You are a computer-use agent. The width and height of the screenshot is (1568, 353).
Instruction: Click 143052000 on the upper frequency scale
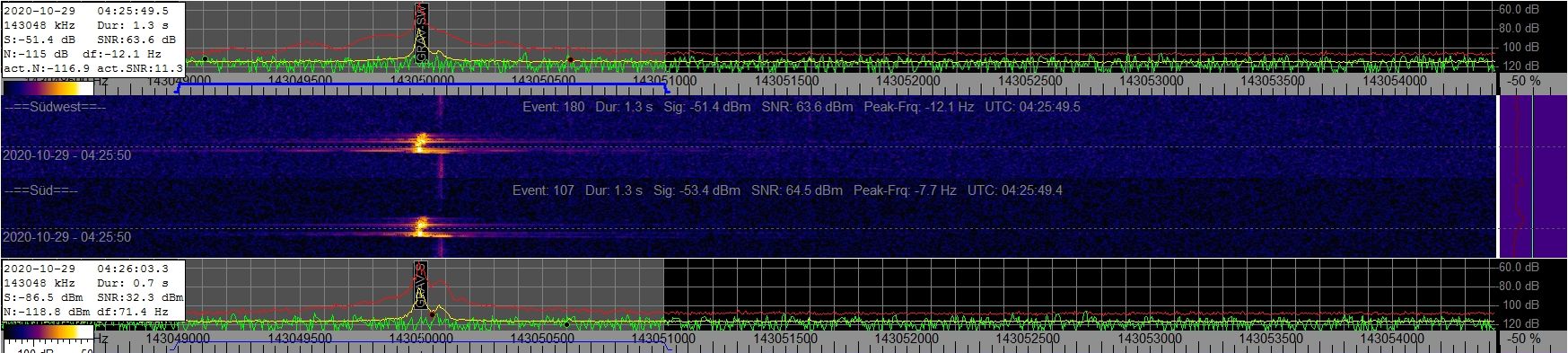[x=907, y=81]
